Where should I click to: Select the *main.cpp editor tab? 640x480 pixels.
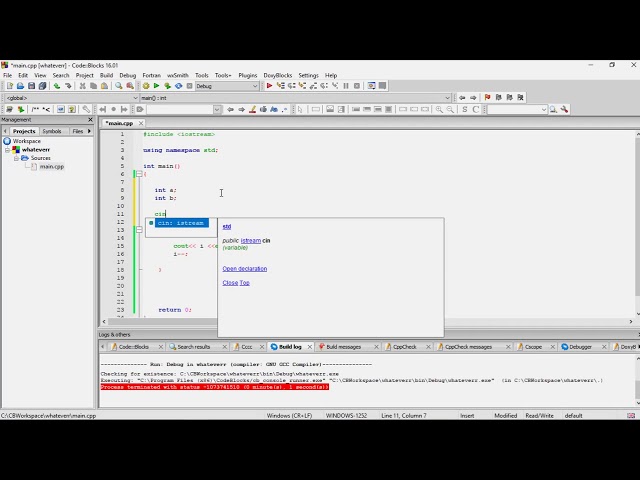tap(120, 123)
